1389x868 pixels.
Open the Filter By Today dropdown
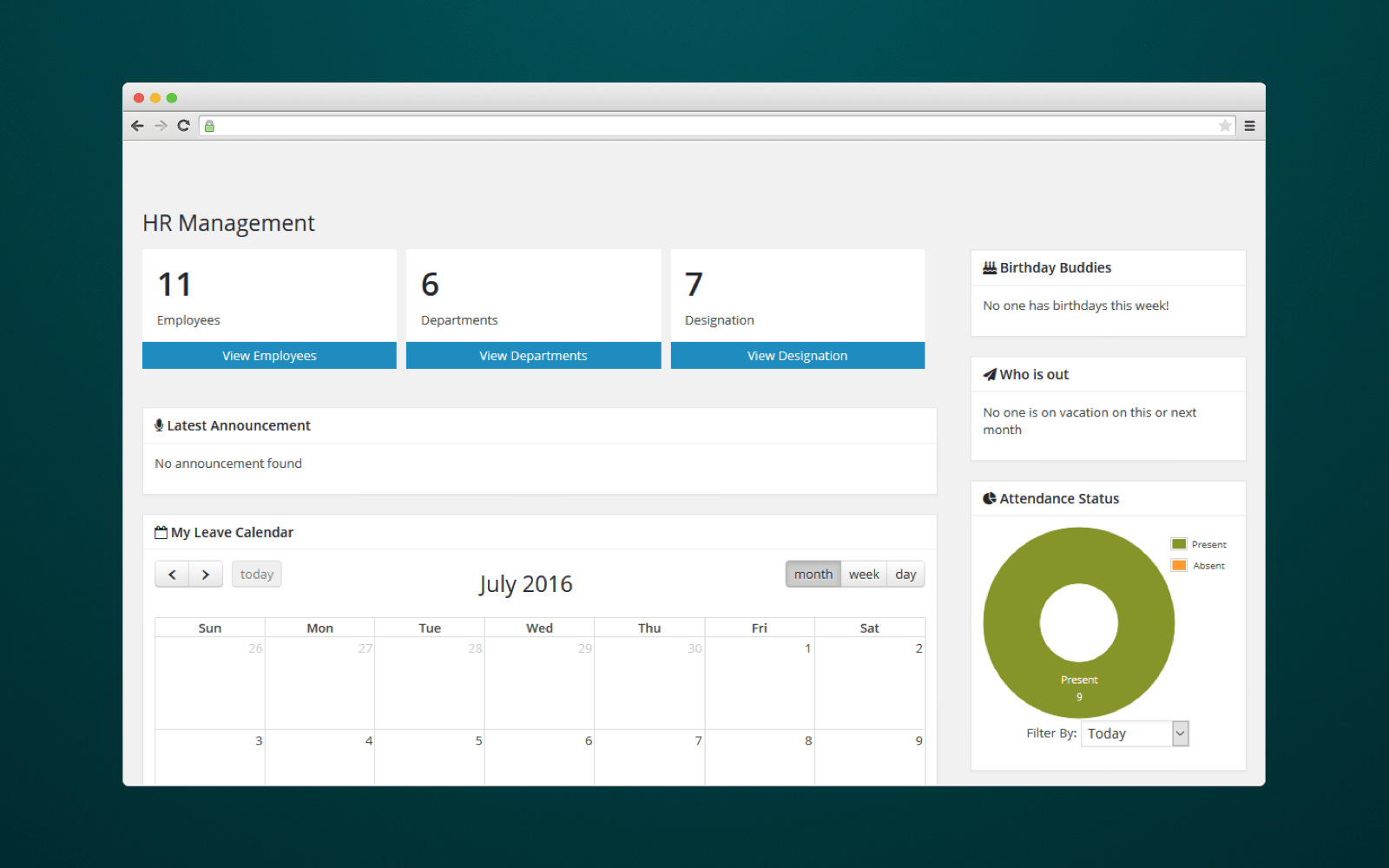click(1134, 733)
